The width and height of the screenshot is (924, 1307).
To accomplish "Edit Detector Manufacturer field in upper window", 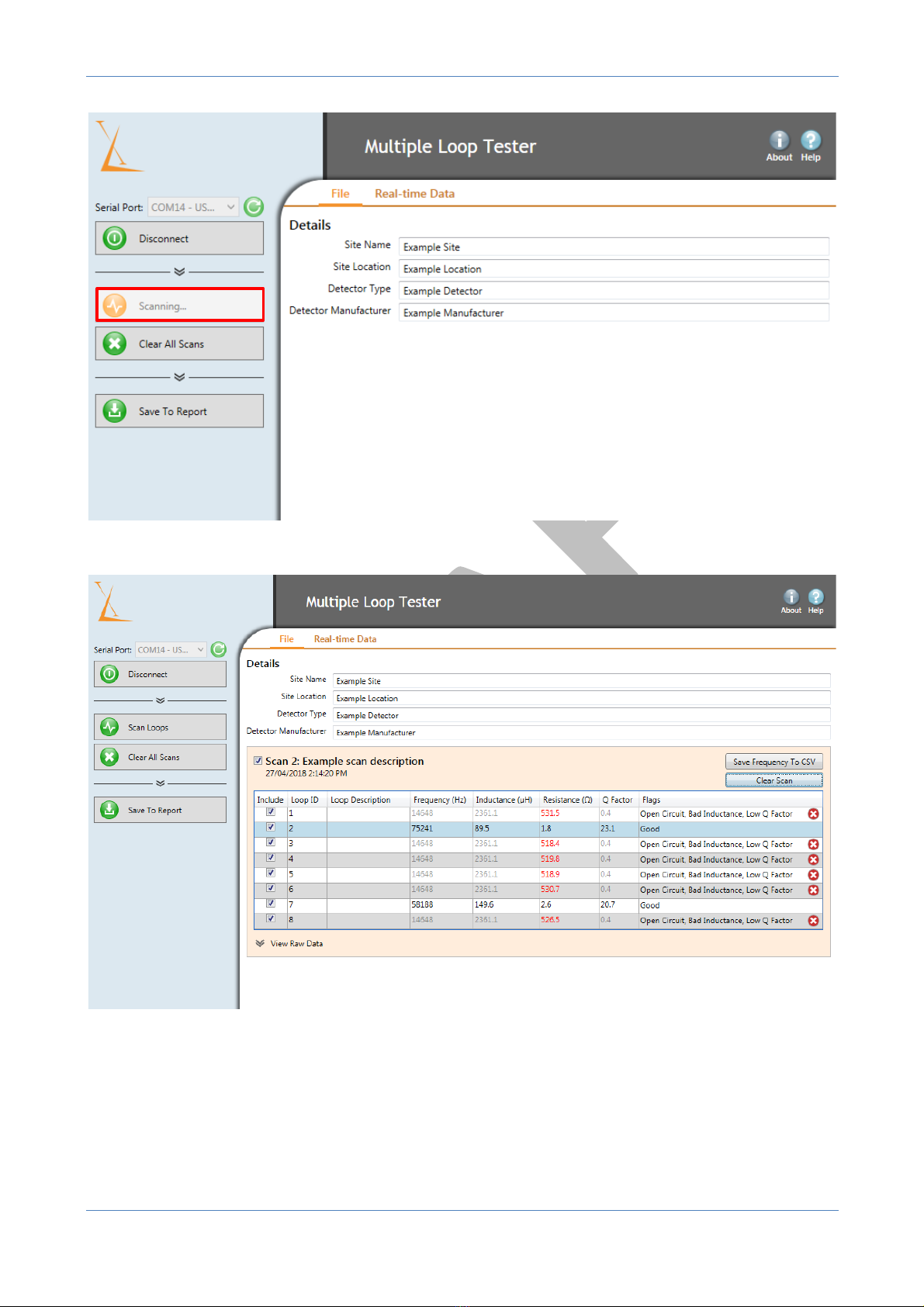I will tap(614, 312).
